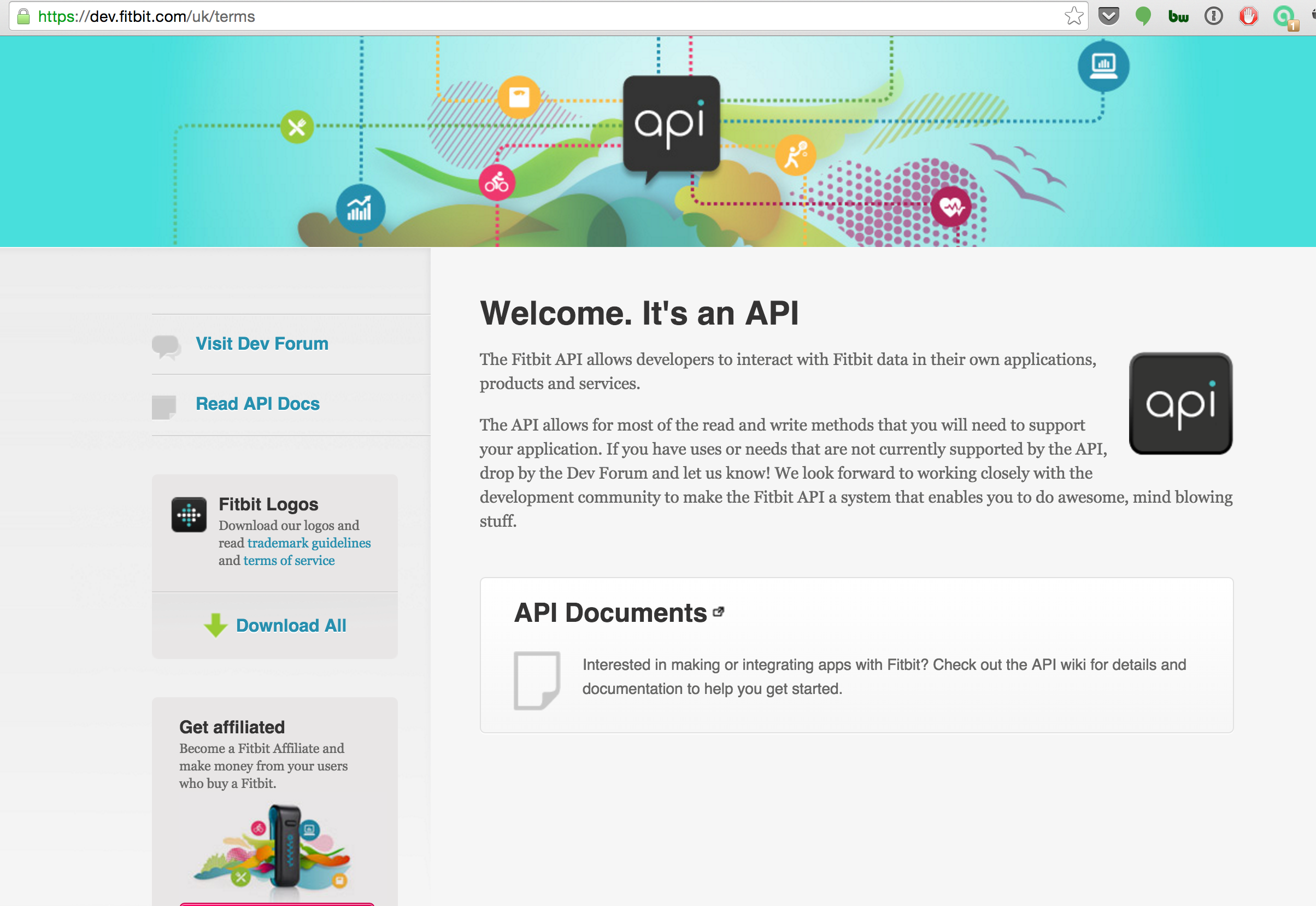
Task: Open the API Documents heading link
Action: click(x=610, y=613)
